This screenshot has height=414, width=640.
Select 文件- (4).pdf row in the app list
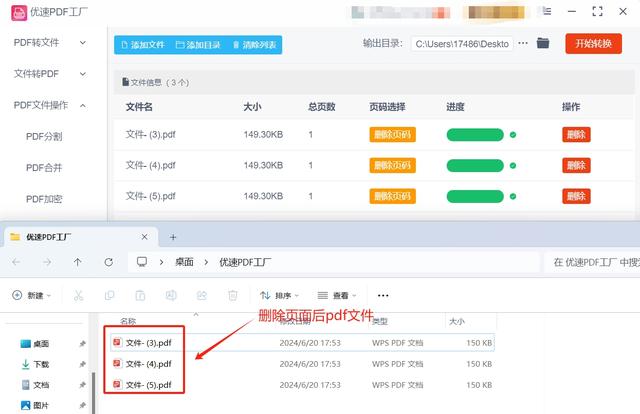(373, 165)
